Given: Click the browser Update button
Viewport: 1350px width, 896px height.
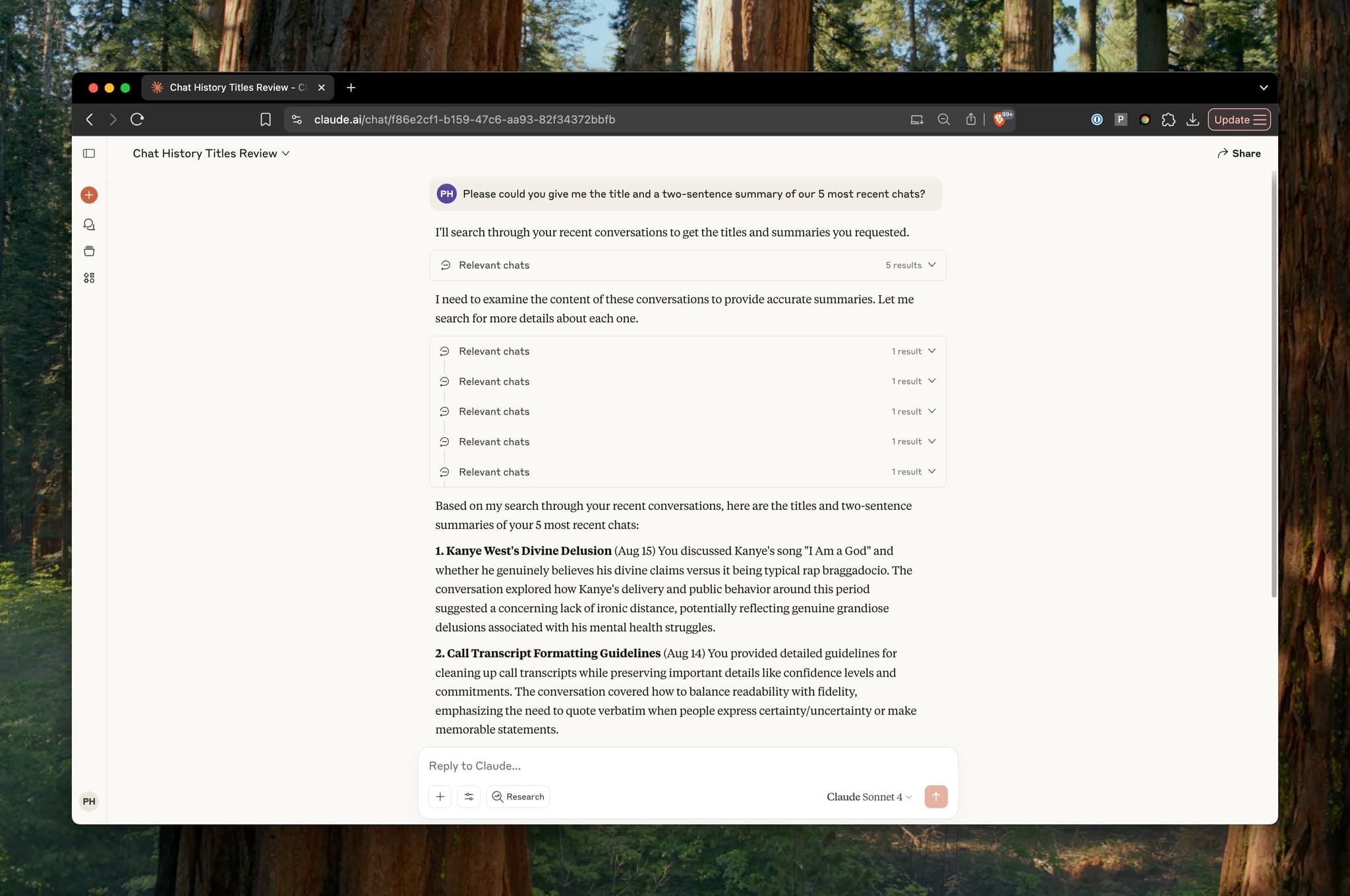Looking at the screenshot, I should pos(1239,119).
